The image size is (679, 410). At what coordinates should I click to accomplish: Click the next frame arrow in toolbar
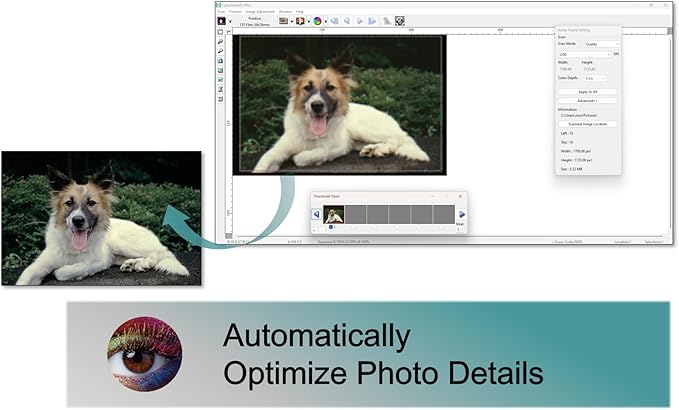[360, 20]
